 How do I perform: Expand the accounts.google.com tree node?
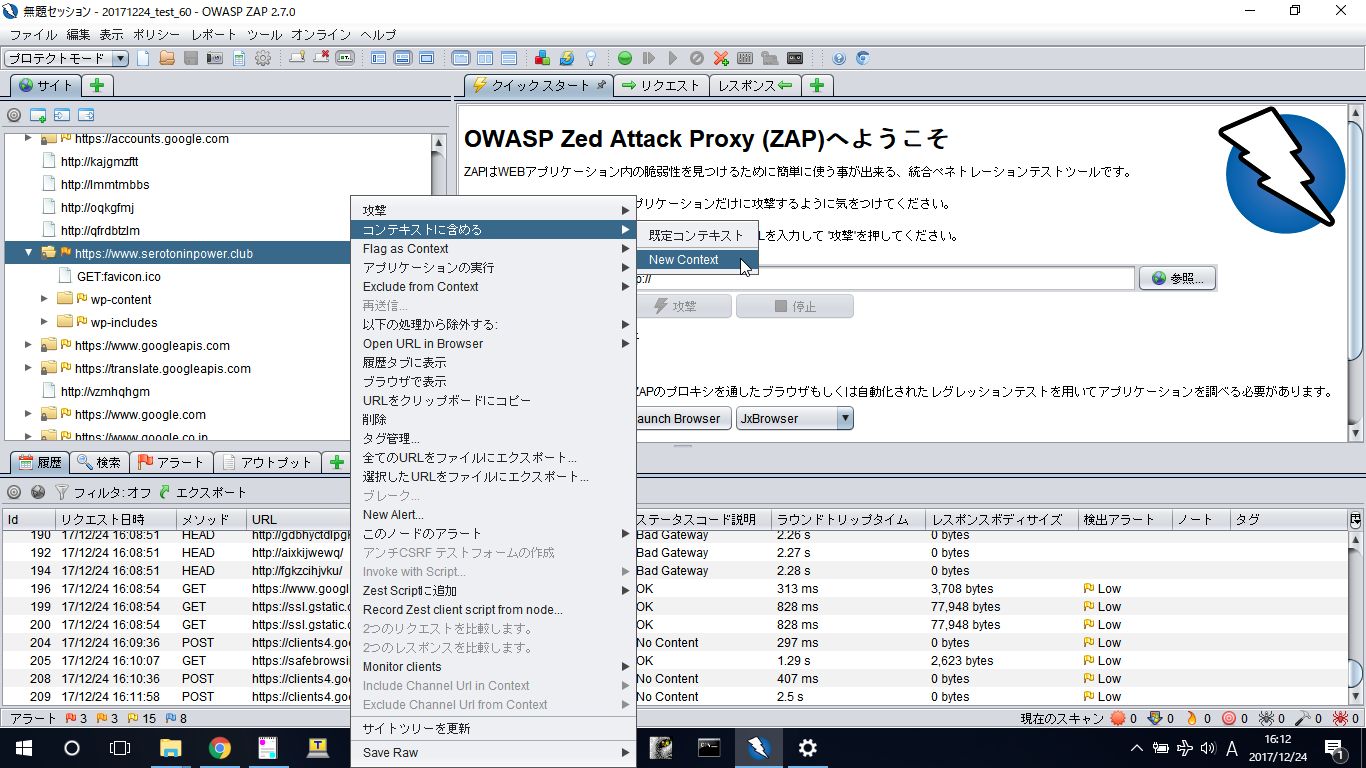[x=29, y=139]
